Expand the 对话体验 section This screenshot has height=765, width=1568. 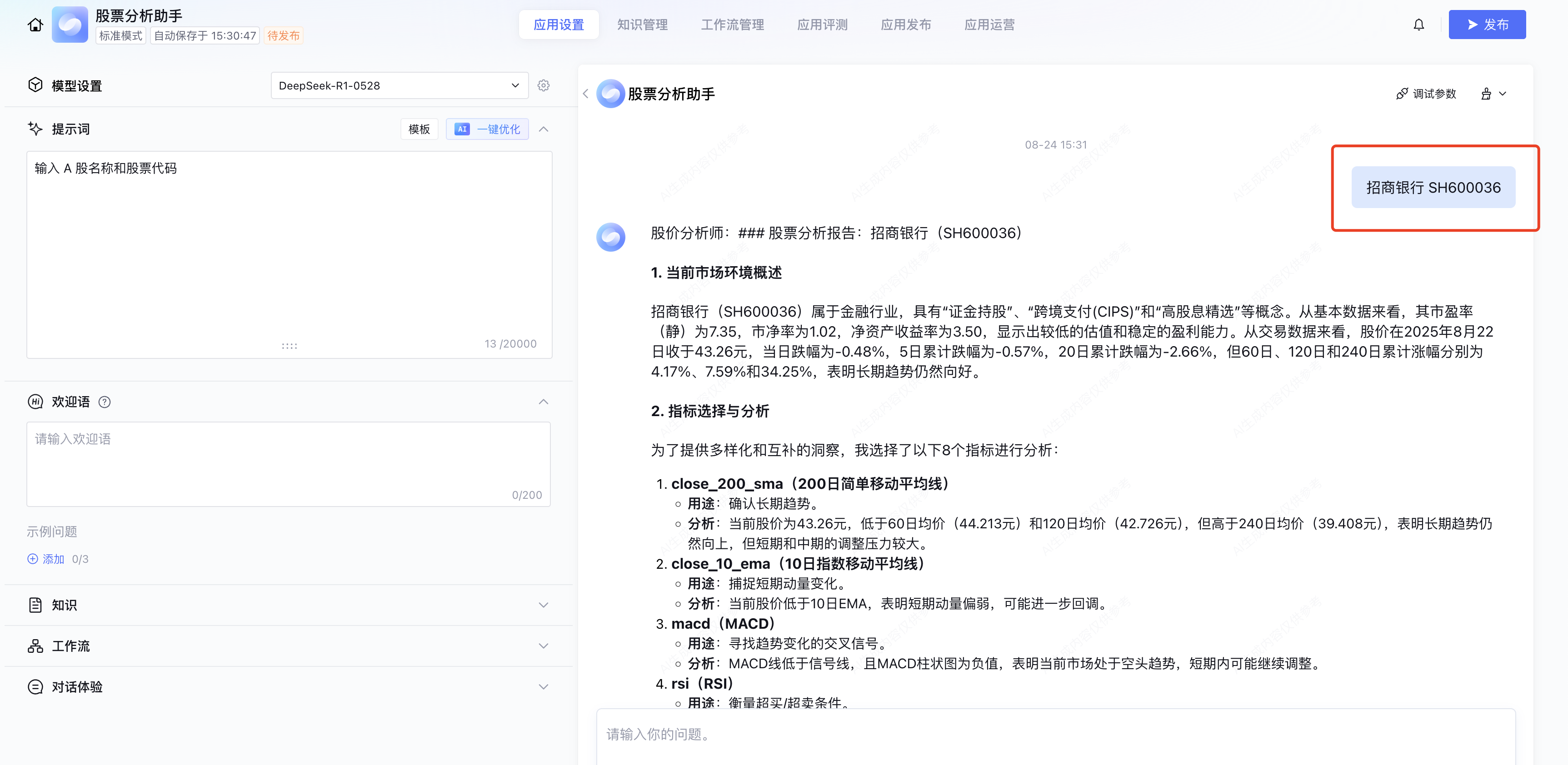[x=544, y=686]
